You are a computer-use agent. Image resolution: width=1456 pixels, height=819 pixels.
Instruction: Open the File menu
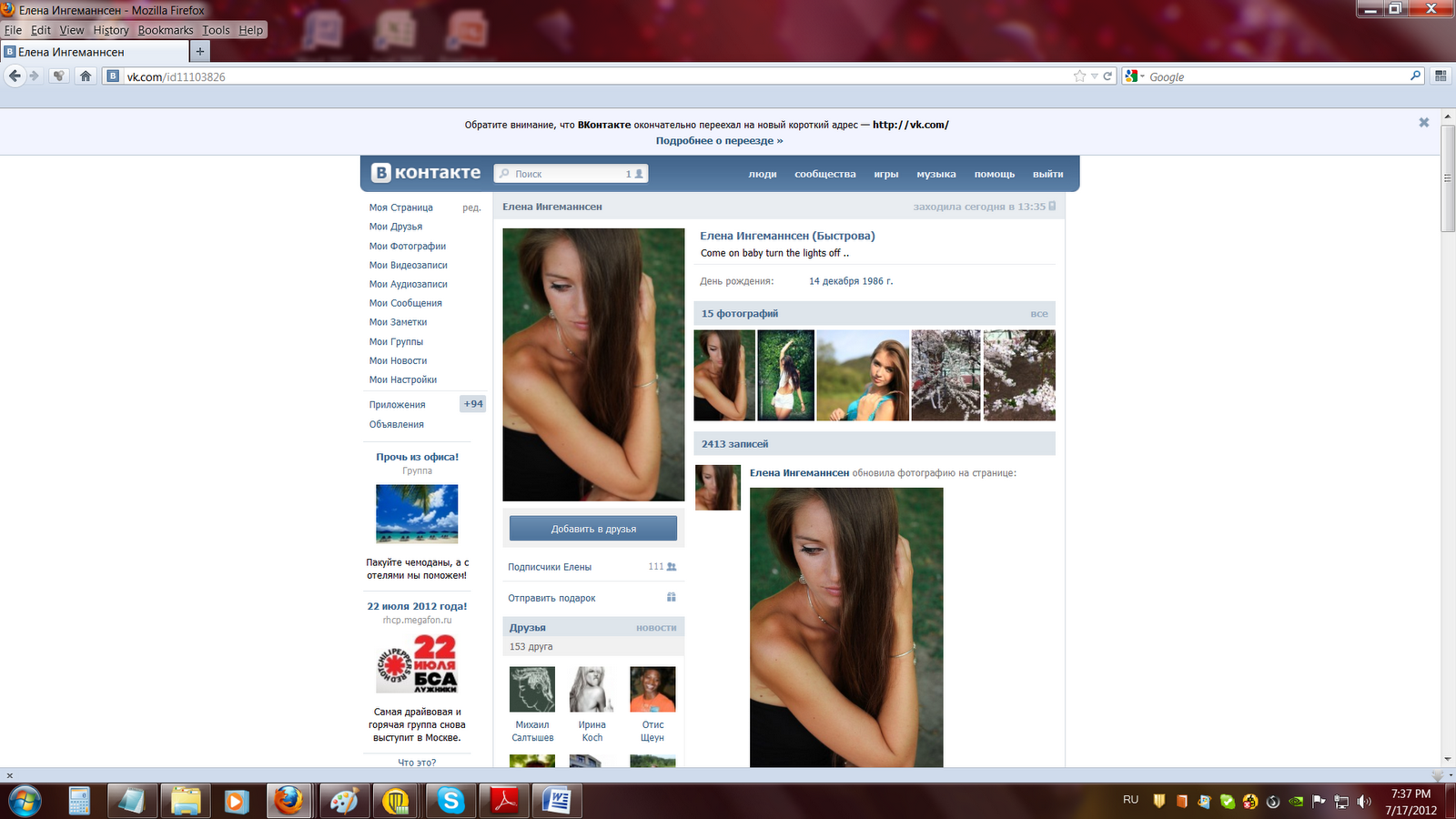pyautogui.click(x=13, y=30)
